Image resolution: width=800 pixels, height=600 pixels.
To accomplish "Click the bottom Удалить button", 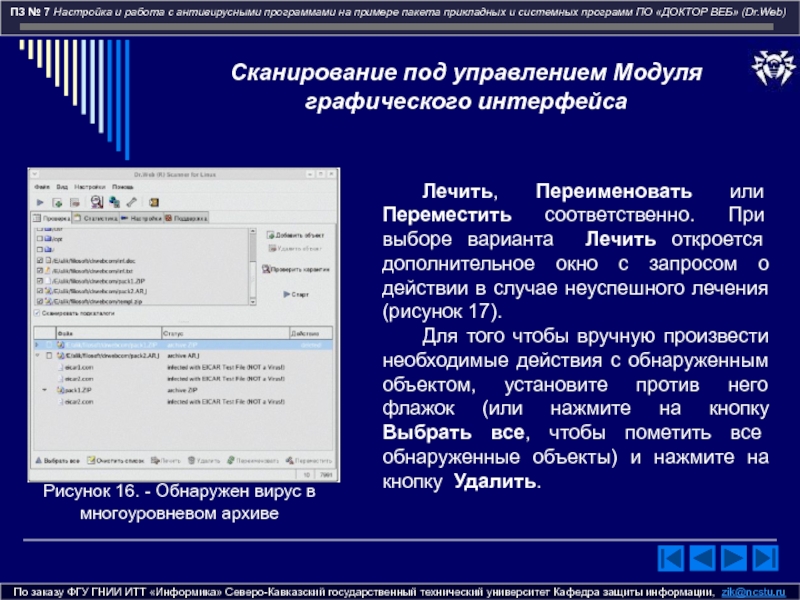I will (x=204, y=461).
